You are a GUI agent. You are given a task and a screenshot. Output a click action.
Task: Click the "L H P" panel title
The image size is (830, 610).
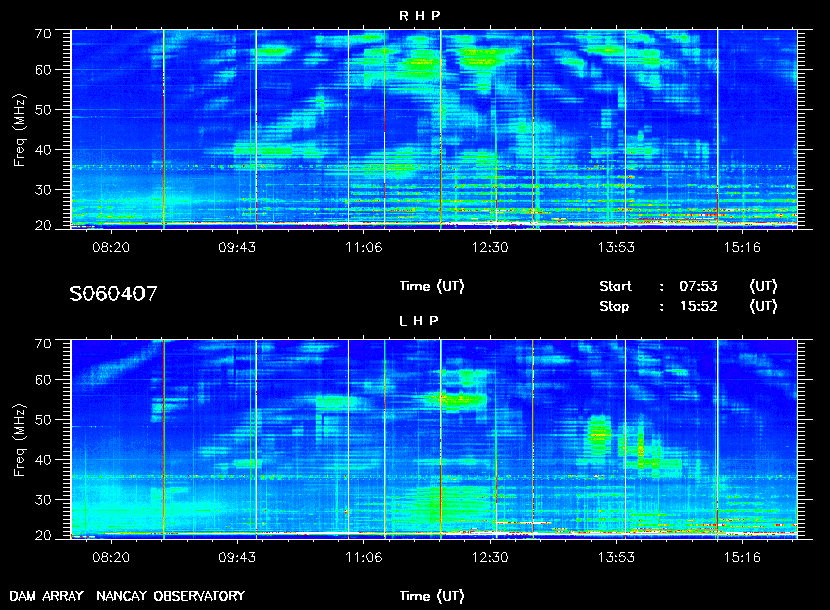coord(419,321)
